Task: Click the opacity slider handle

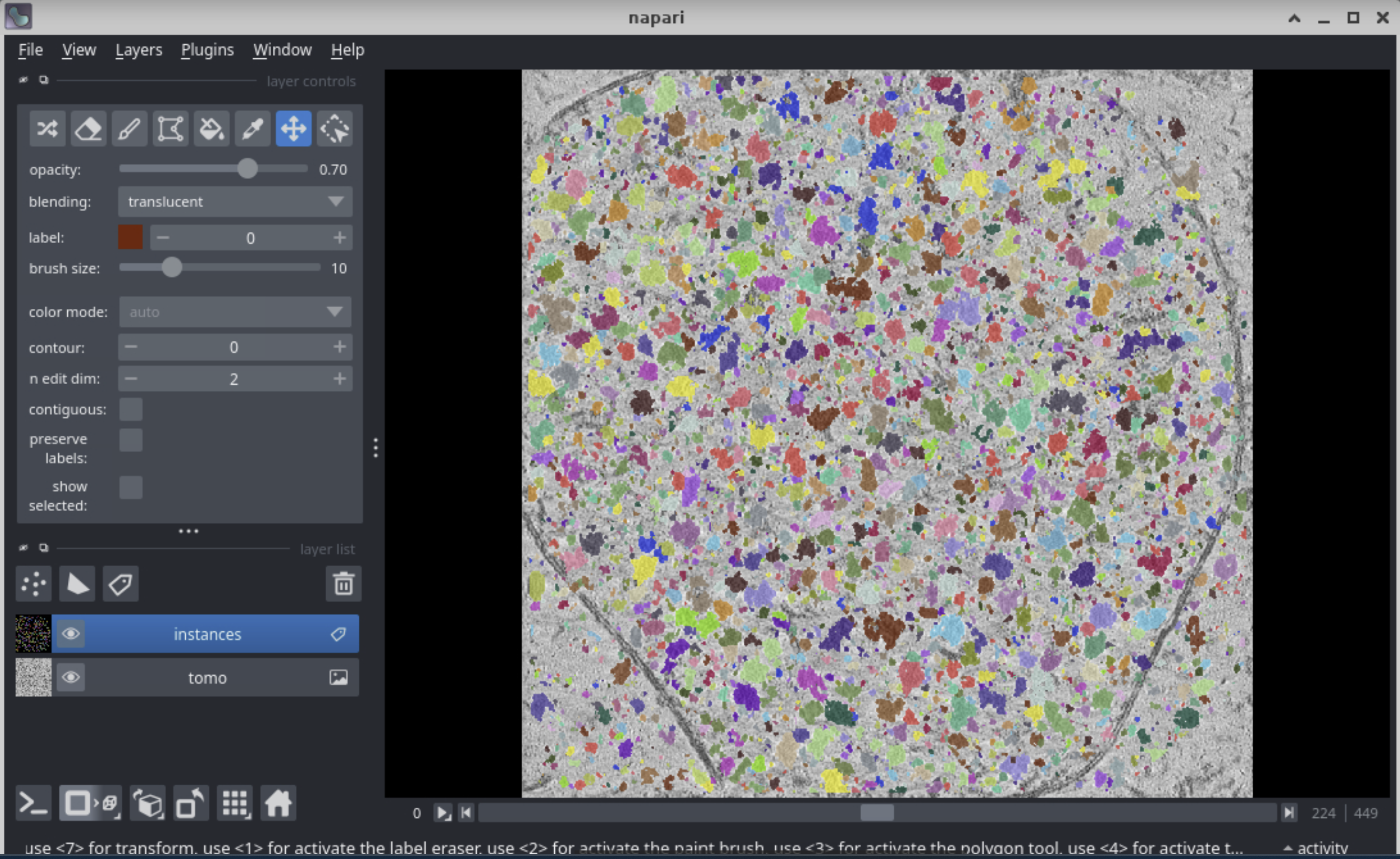Action: (247, 169)
